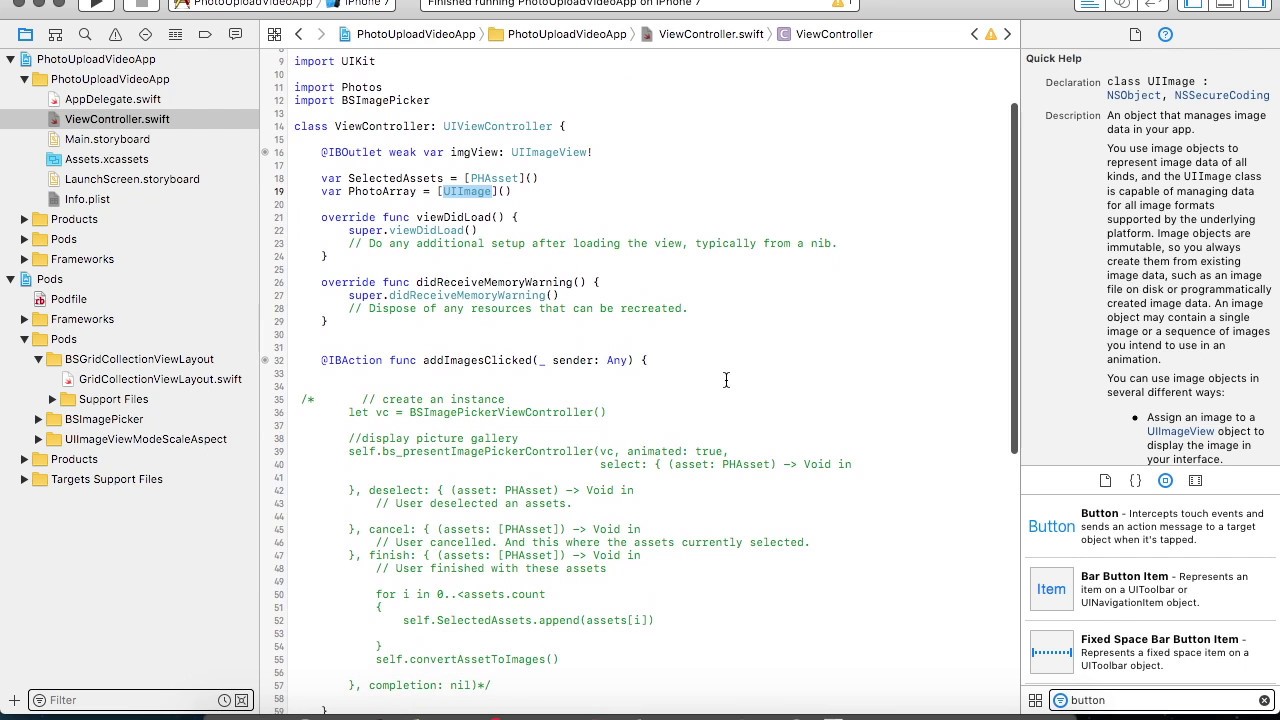
Task: Open the Issue navigator warning icon
Action: pos(115,34)
